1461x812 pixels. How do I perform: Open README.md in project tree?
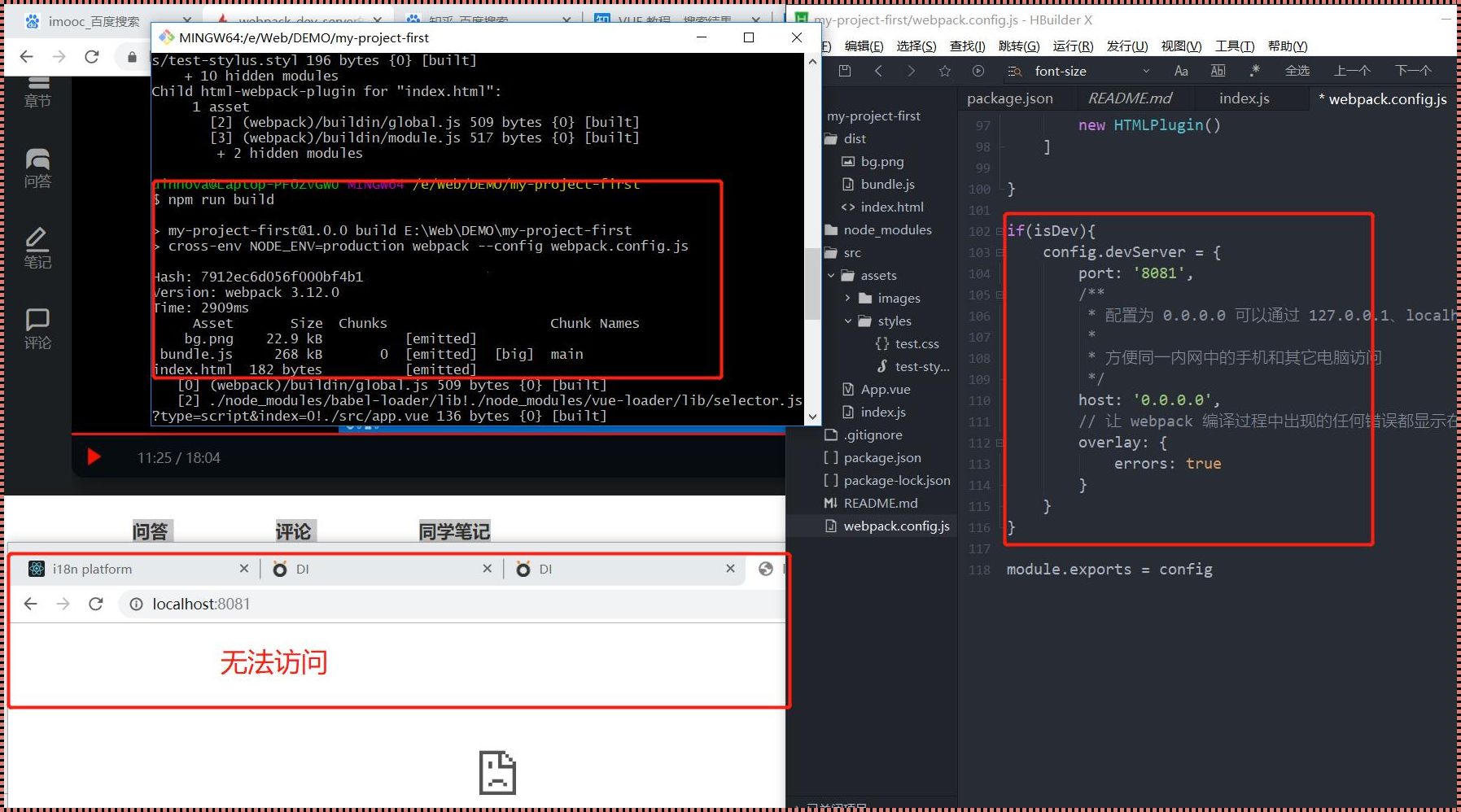881,504
